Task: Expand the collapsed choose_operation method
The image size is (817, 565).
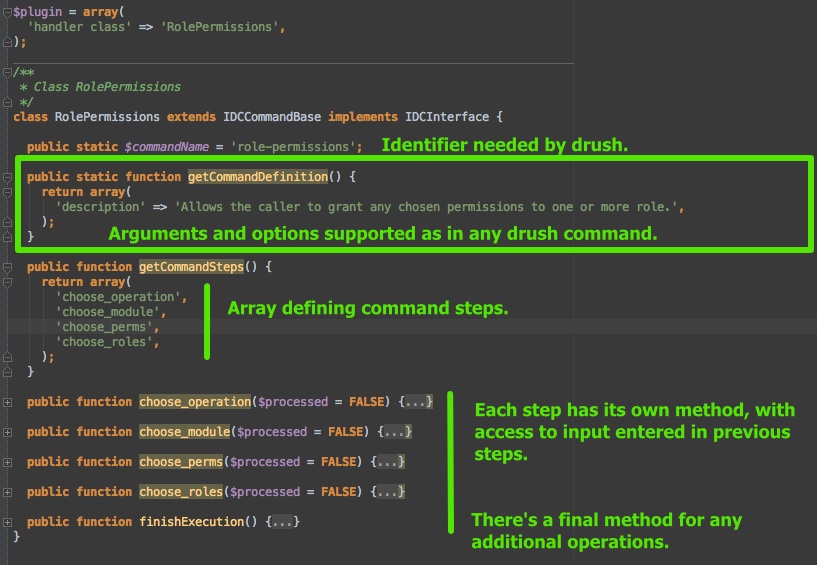Action: coord(7,402)
